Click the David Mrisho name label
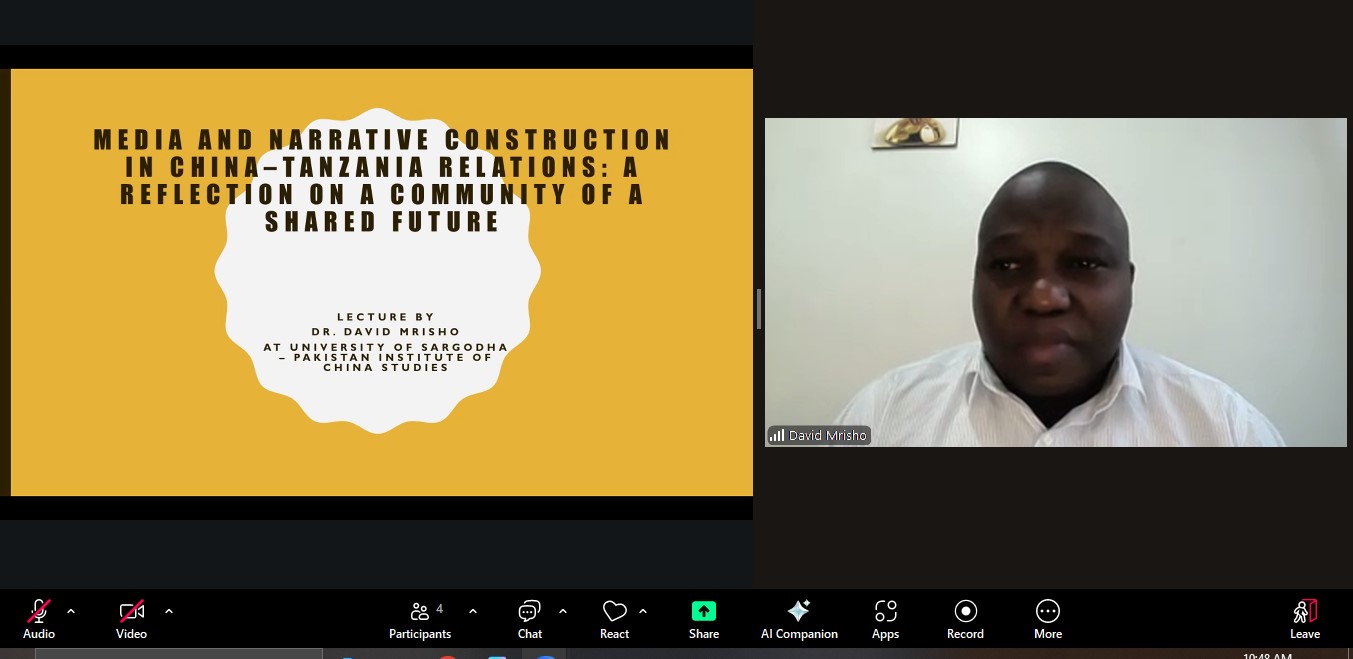The height and width of the screenshot is (659, 1353). (x=819, y=436)
